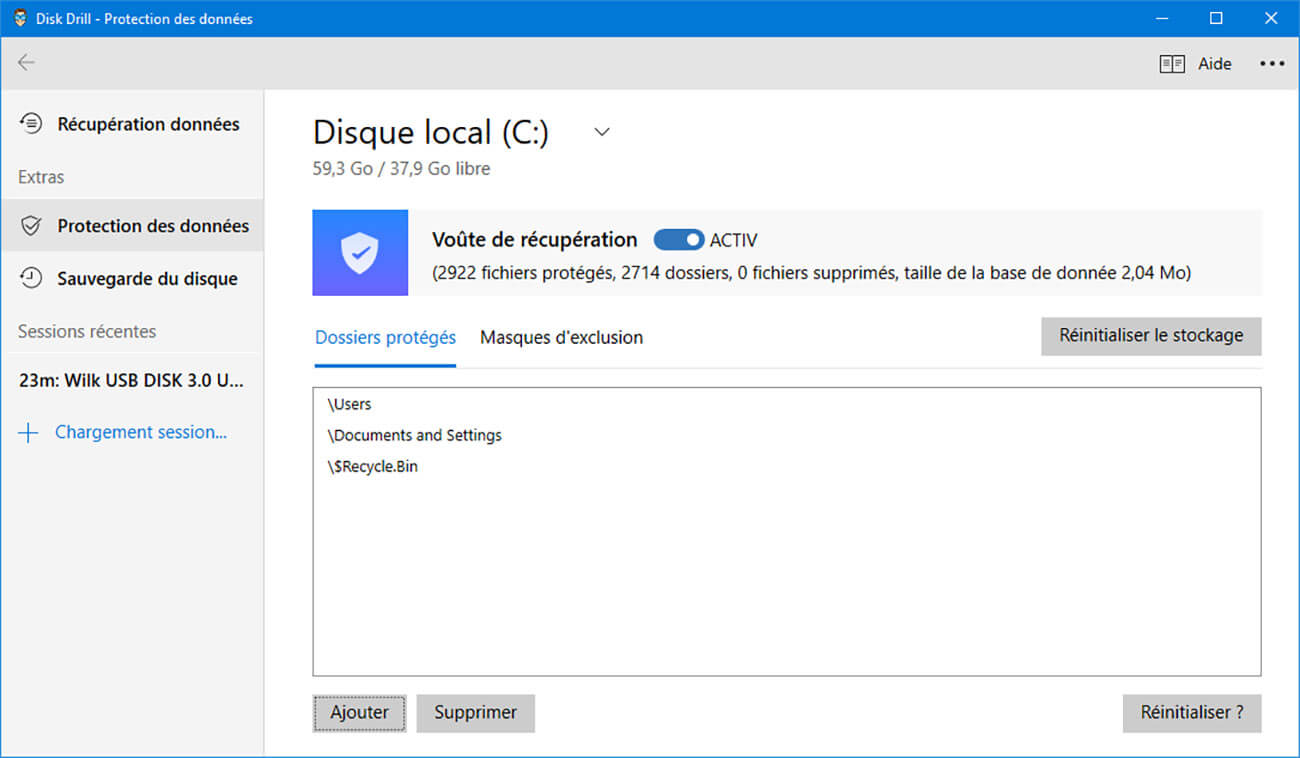Click the back arrow navigation icon
Image resolution: width=1300 pixels, height=758 pixels.
point(26,62)
